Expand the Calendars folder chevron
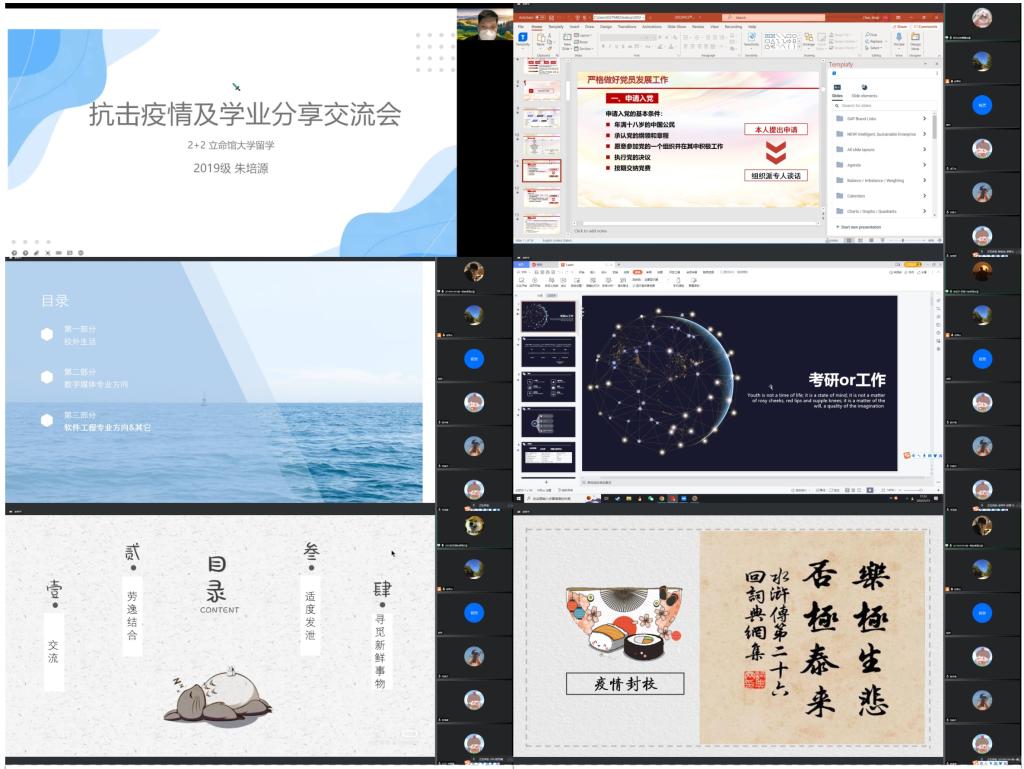Screen dimensions: 1024x769 (x=924, y=196)
